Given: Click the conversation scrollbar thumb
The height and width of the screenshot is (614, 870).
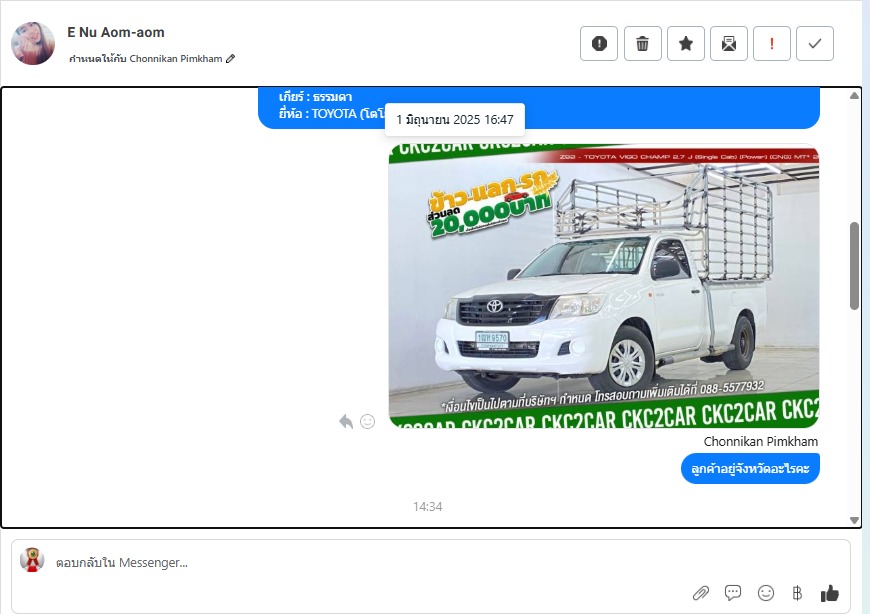Looking at the screenshot, I should (x=854, y=266).
